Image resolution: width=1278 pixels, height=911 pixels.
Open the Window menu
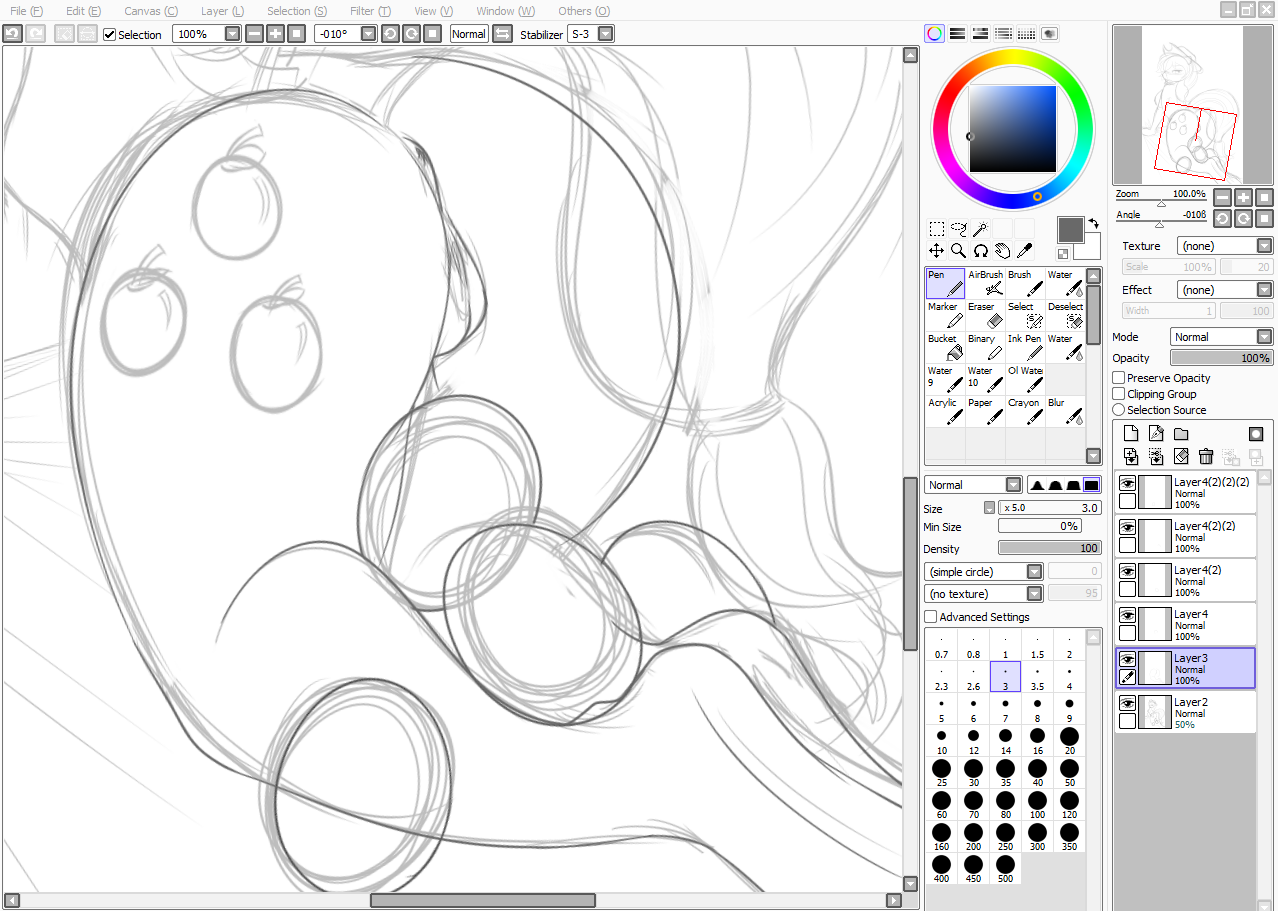(x=505, y=11)
